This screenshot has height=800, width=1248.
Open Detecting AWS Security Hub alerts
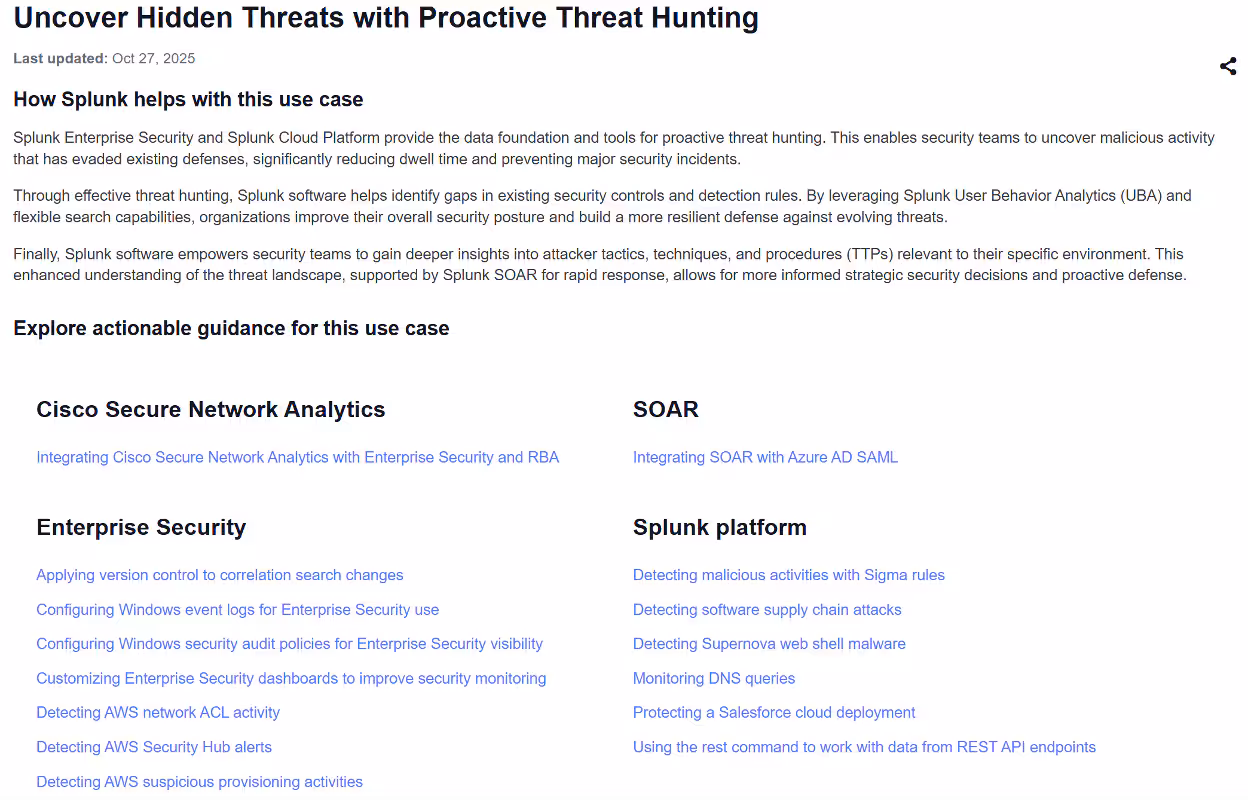coord(154,747)
